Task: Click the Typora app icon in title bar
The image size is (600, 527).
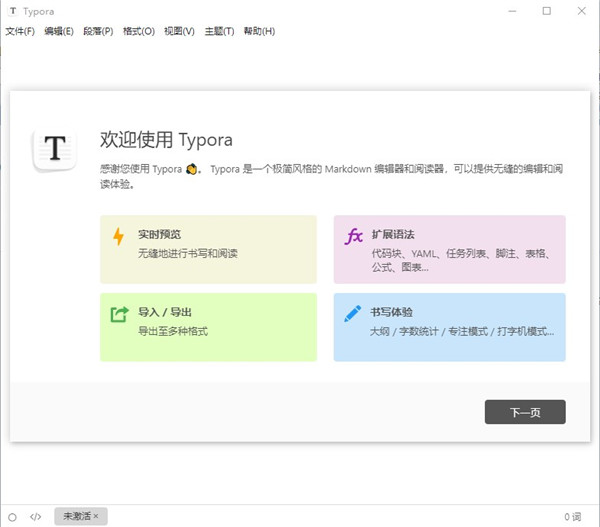Action: click(12, 11)
